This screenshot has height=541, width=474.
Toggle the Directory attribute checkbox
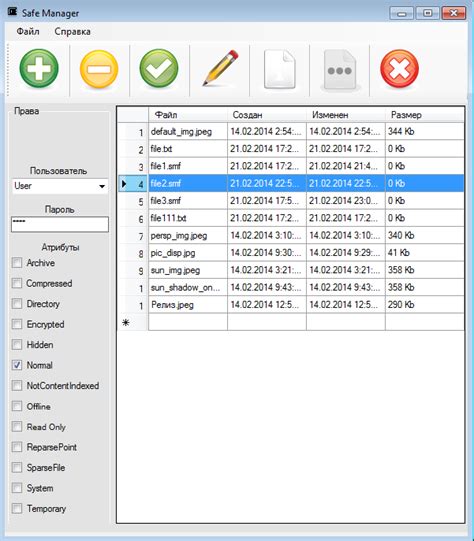(x=17, y=304)
